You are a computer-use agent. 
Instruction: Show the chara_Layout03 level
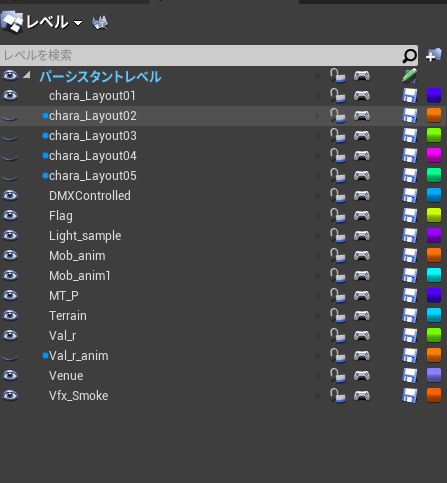point(10,137)
